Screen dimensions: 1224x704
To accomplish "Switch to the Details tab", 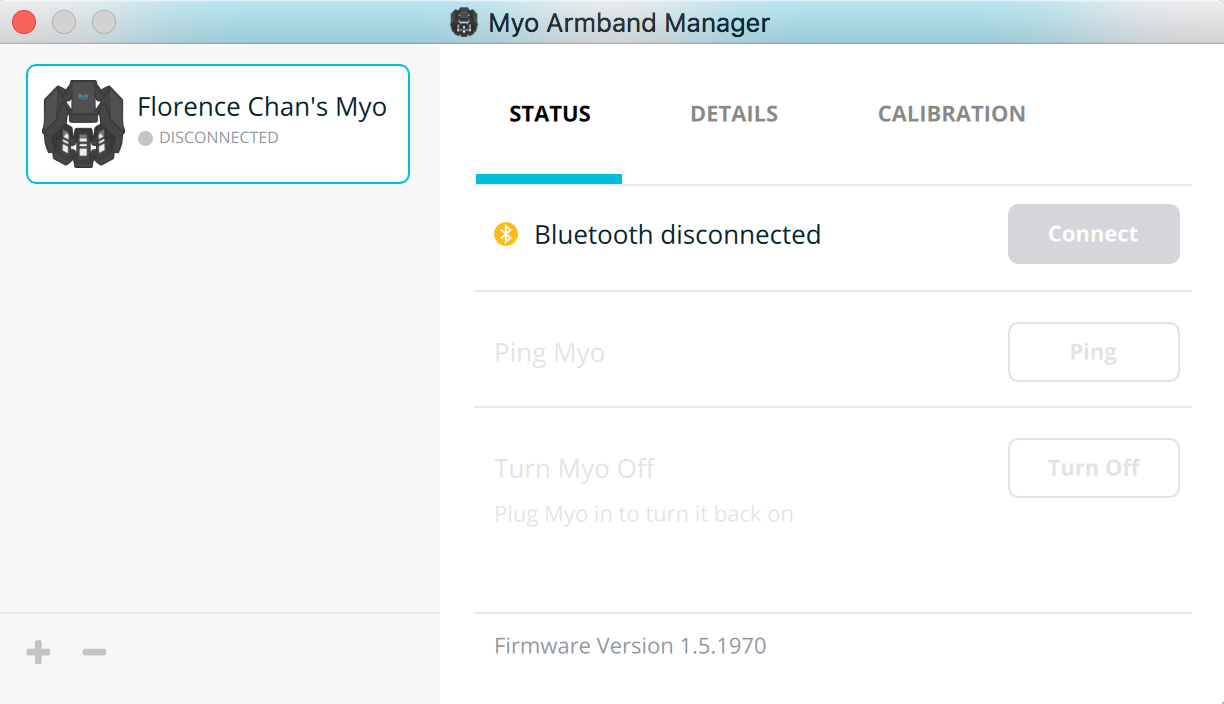I will click(x=734, y=114).
